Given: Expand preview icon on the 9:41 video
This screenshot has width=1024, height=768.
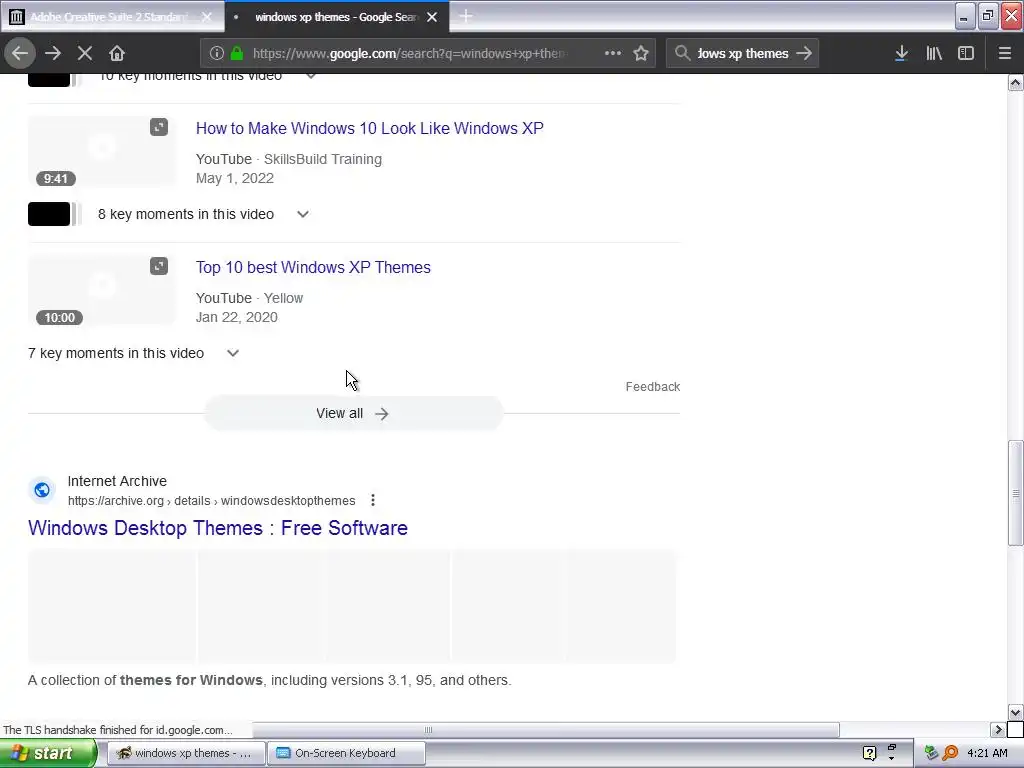Looking at the screenshot, I should tap(159, 127).
